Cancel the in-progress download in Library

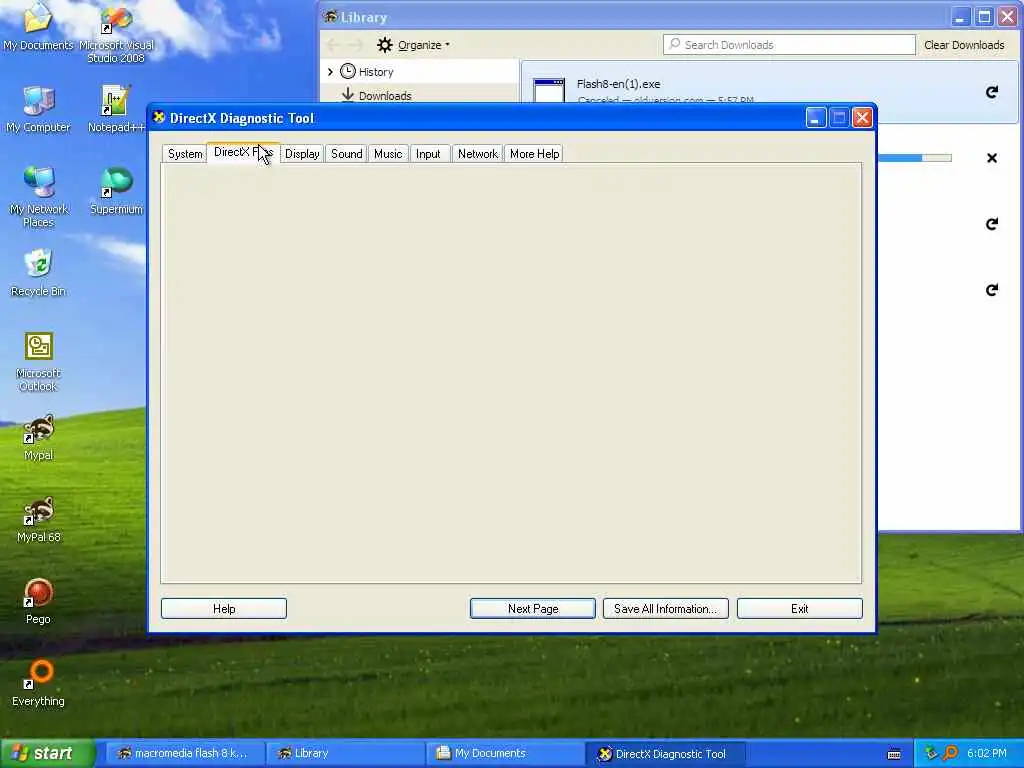click(x=991, y=158)
